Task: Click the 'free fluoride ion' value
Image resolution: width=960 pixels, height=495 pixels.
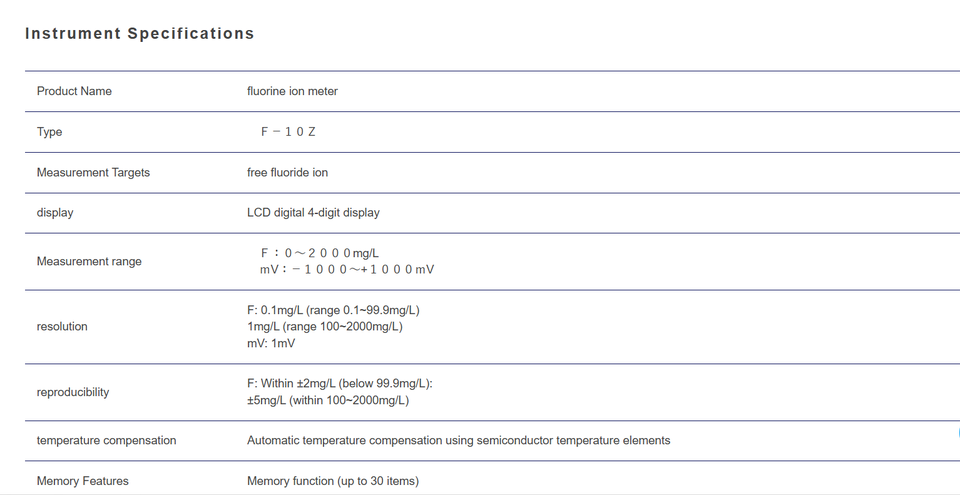Action: point(287,172)
